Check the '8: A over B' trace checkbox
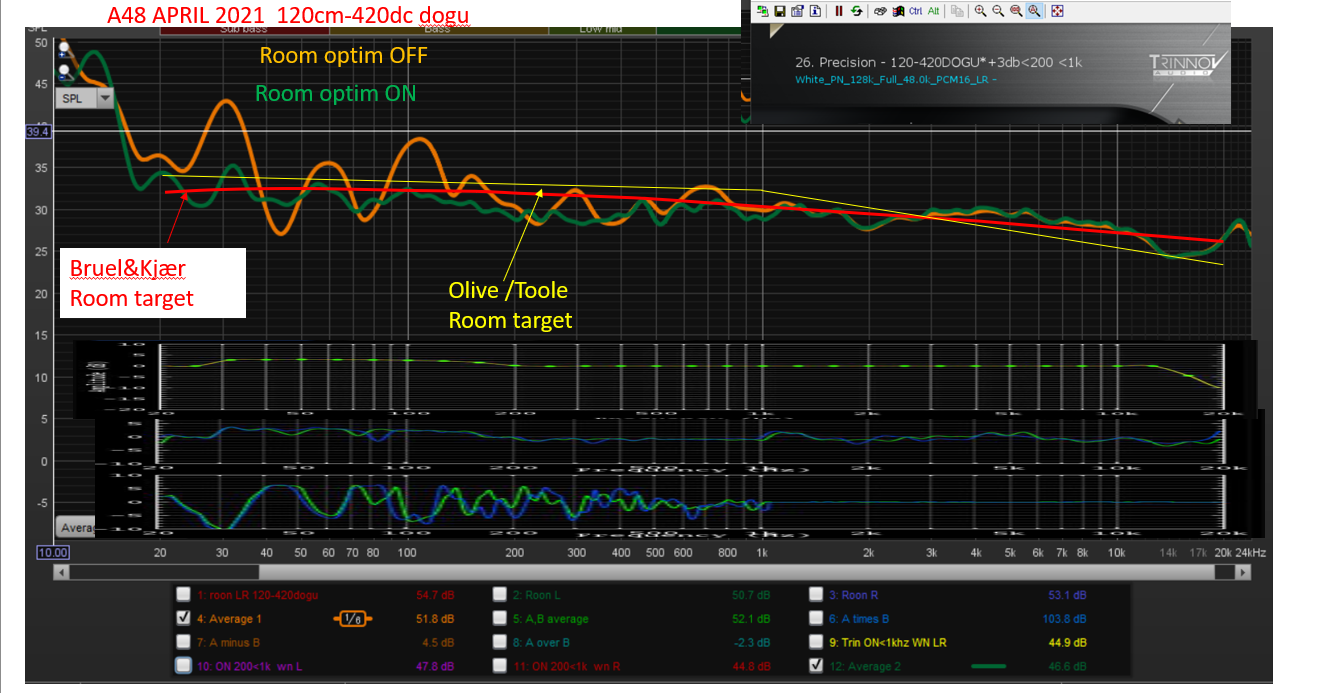Viewport: 1317px width, 693px height. pyautogui.click(x=499, y=641)
